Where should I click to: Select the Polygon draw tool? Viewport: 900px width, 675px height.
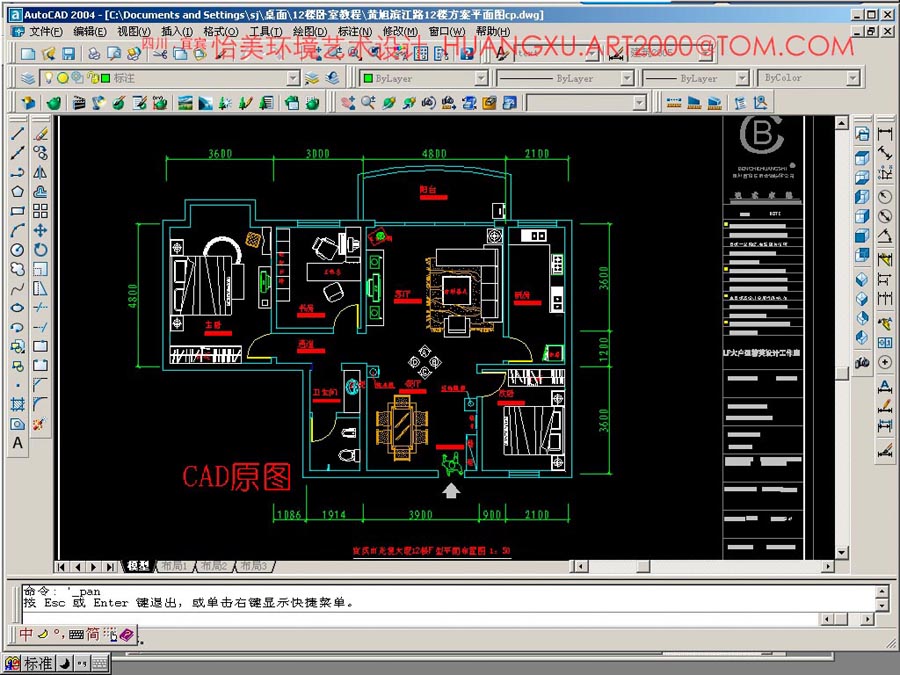click(x=17, y=192)
